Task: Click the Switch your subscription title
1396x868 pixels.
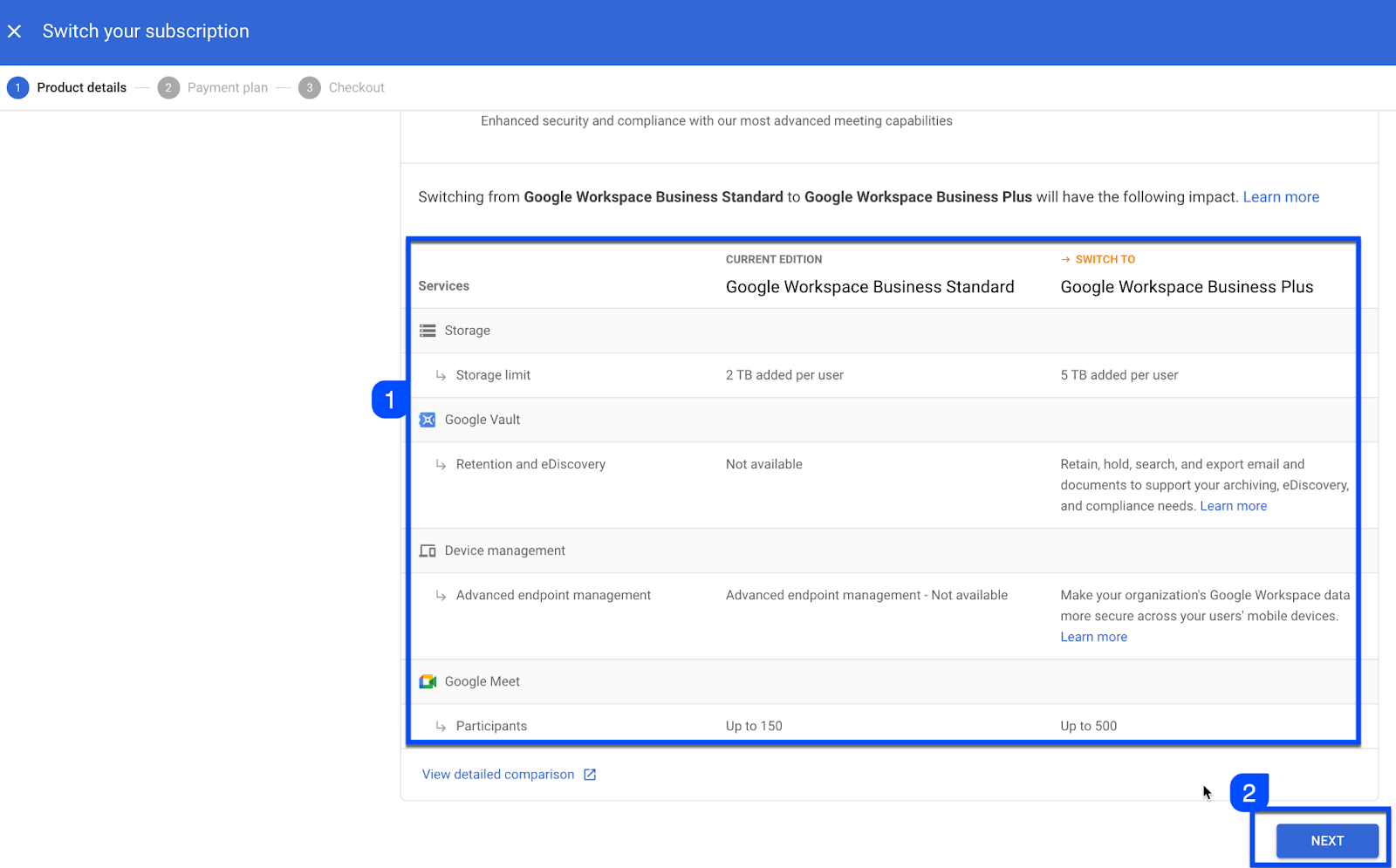Action: click(146, 31)
